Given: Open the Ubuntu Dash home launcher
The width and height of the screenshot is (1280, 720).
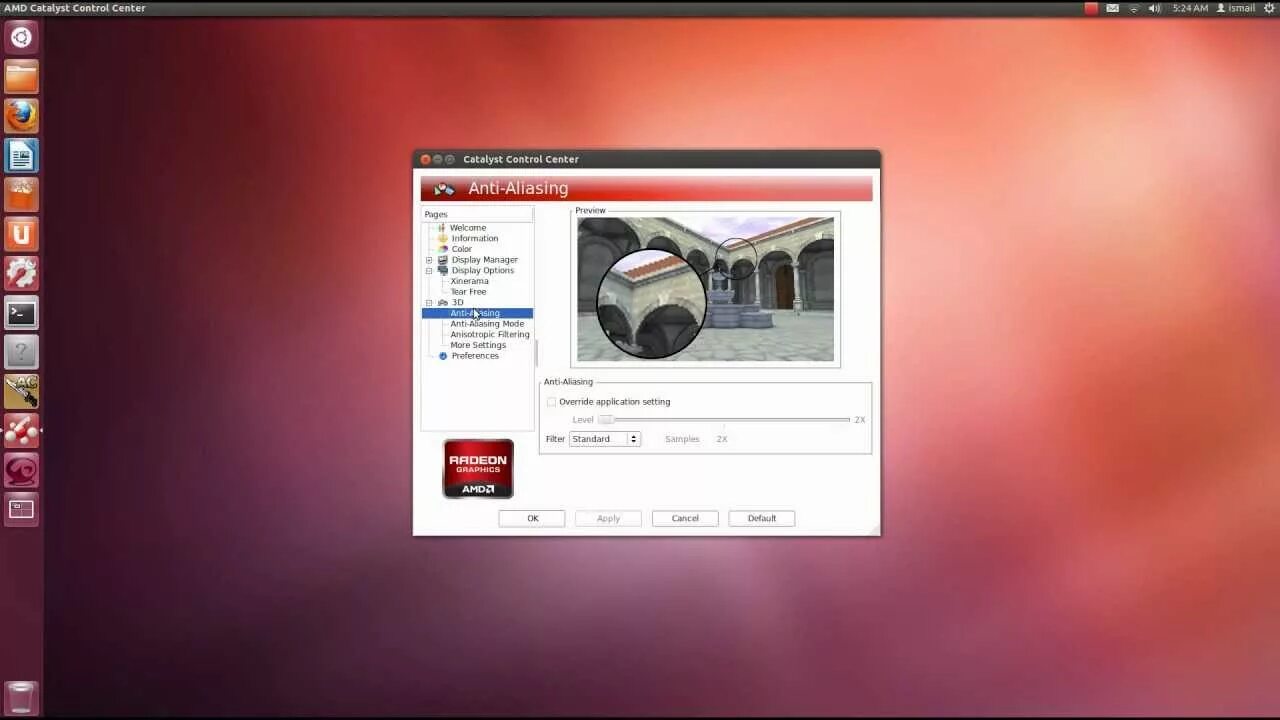Looking at the screenshot, I should pos(21,38).
